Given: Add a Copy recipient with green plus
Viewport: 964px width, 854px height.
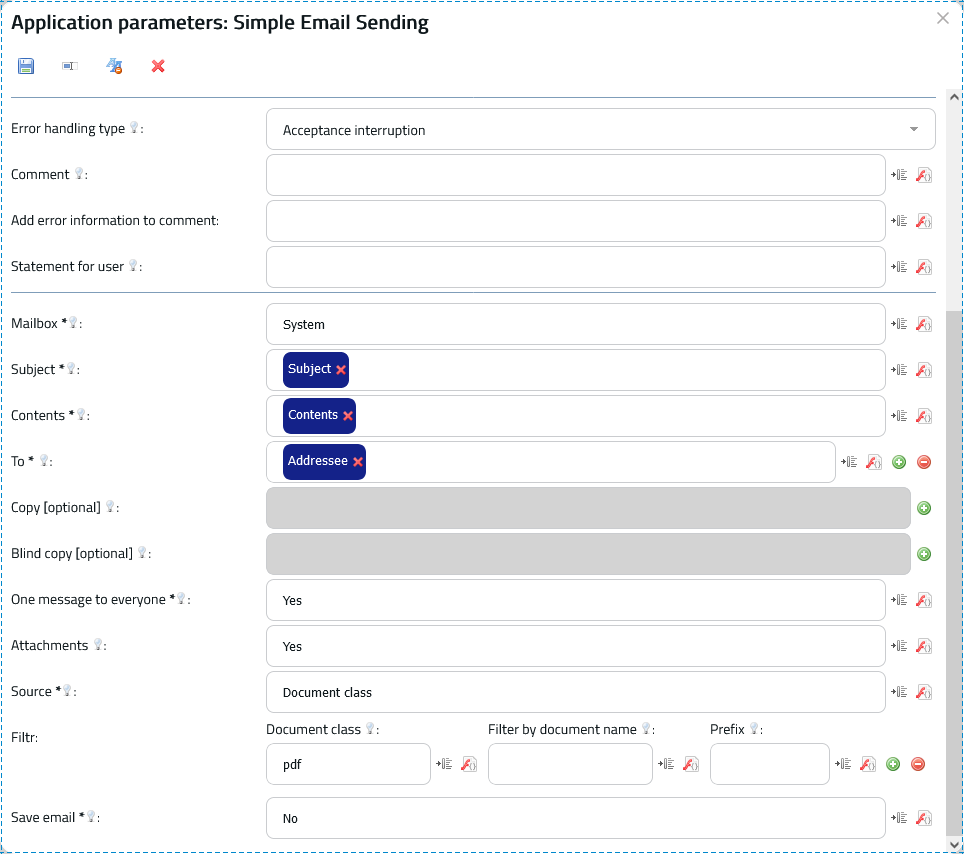Looking at the screenshot, I should (924, 508).
